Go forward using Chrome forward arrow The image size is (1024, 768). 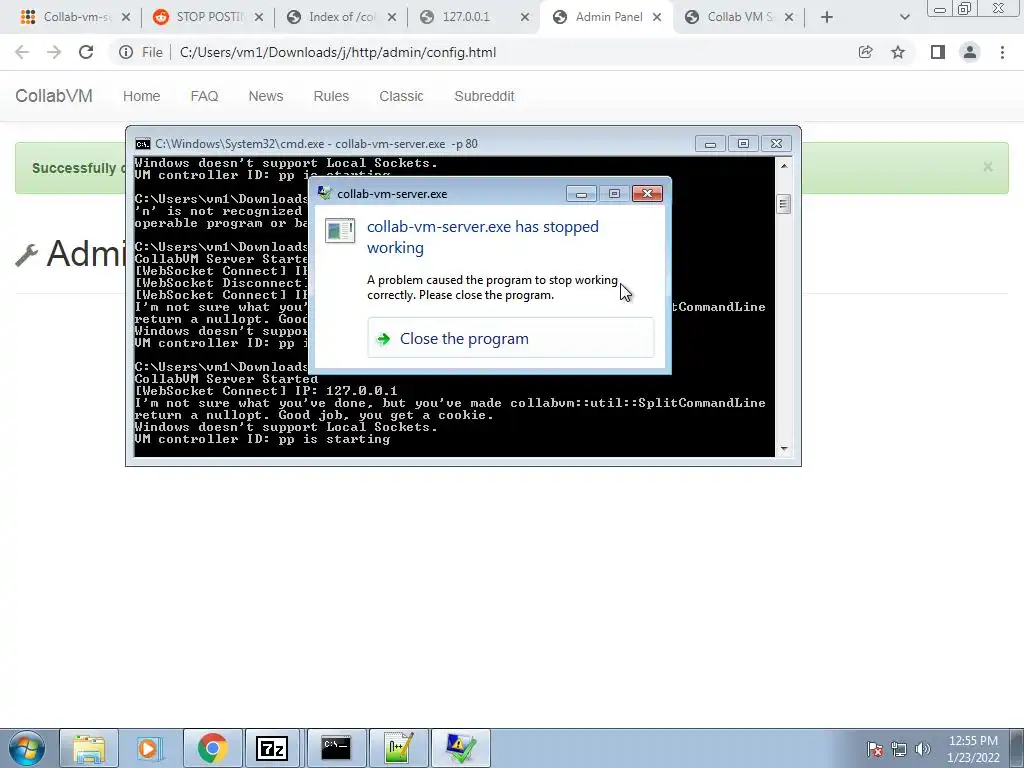54,52
